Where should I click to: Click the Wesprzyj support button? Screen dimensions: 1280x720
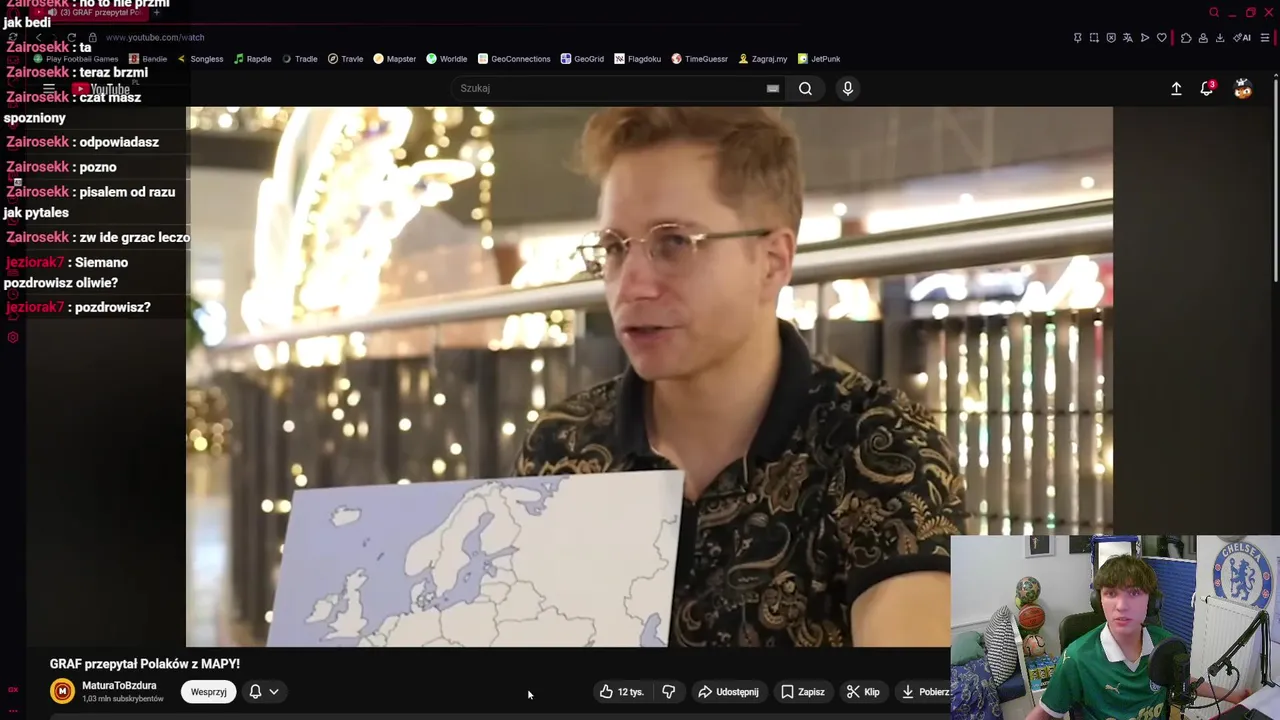point(209,692)
